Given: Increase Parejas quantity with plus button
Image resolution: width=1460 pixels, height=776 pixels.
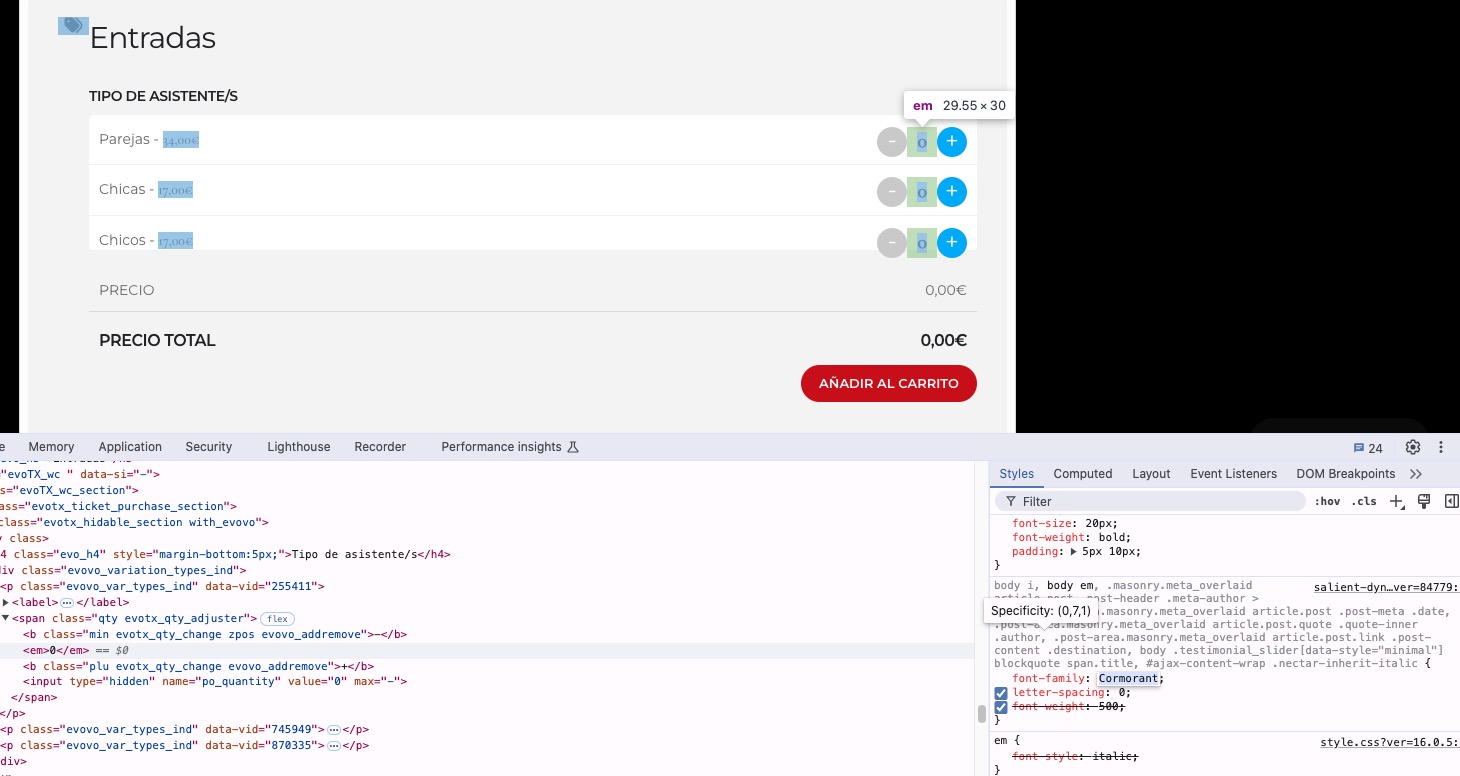Looking at the screenshot, I should 952,142.
